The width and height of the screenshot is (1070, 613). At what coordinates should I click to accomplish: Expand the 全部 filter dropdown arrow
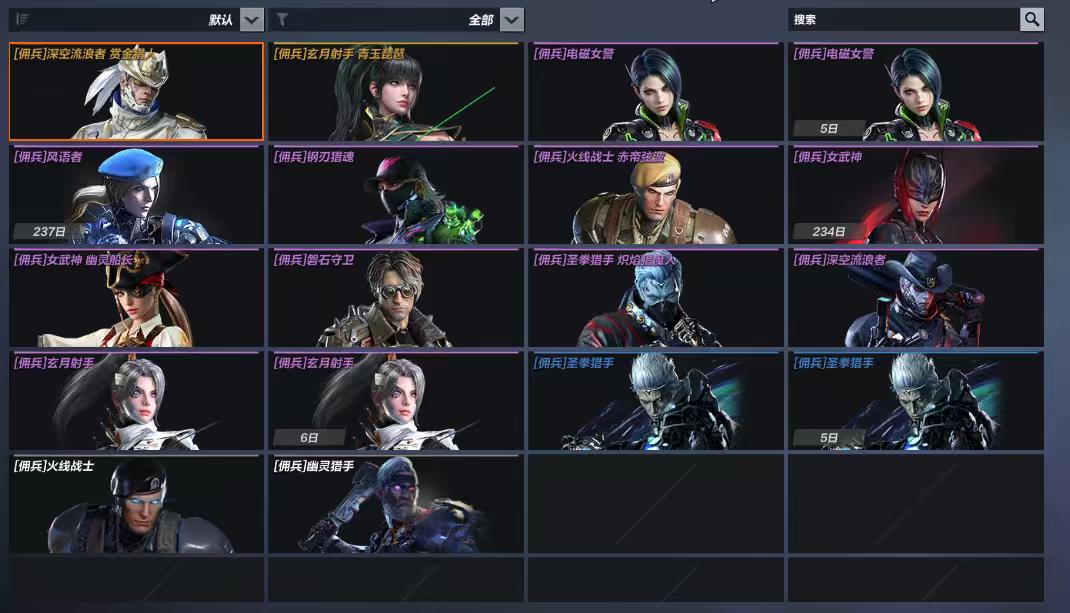[512, 20]
